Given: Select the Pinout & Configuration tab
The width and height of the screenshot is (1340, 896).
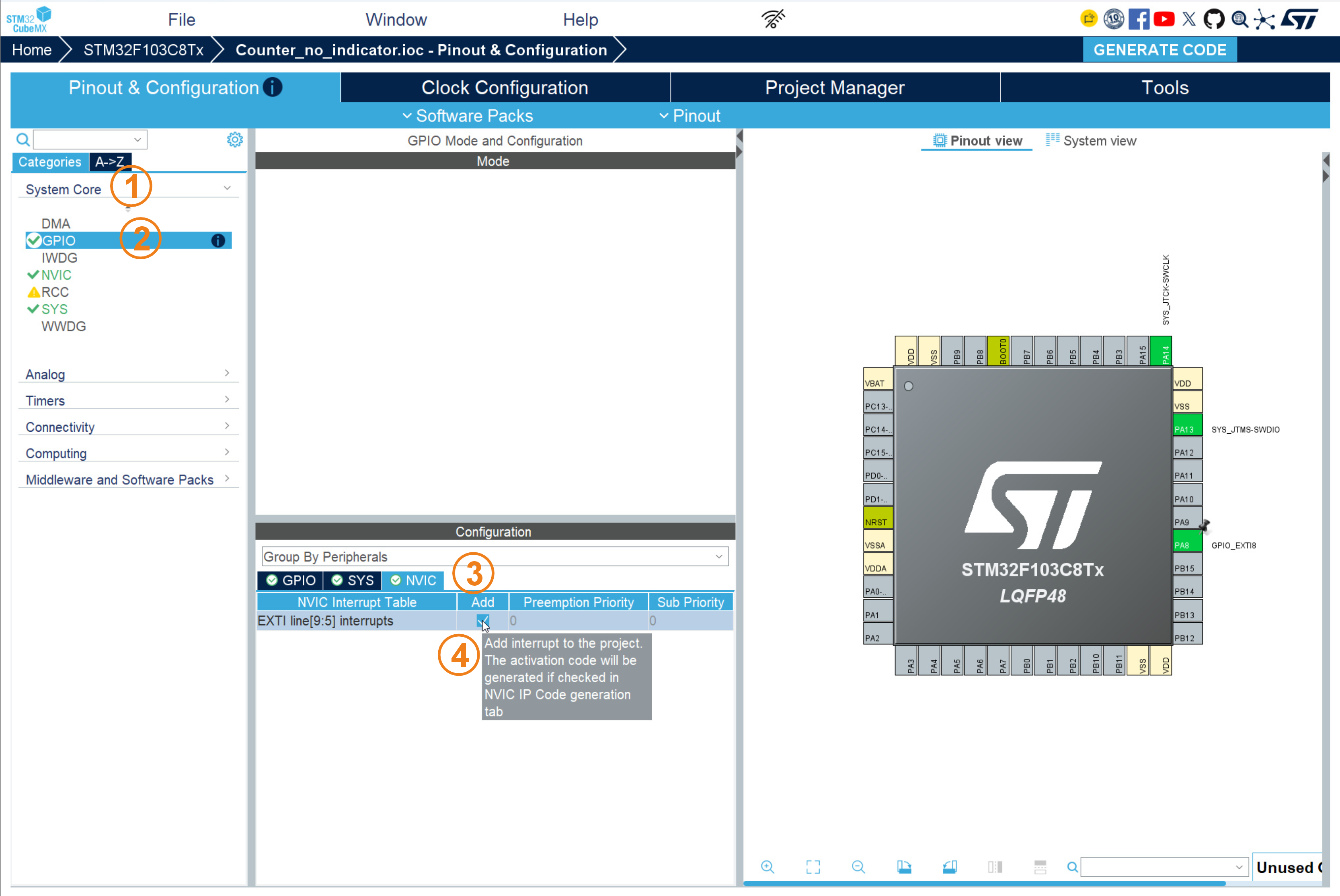Looking at the screenshot, I should [x=175, y=87].
